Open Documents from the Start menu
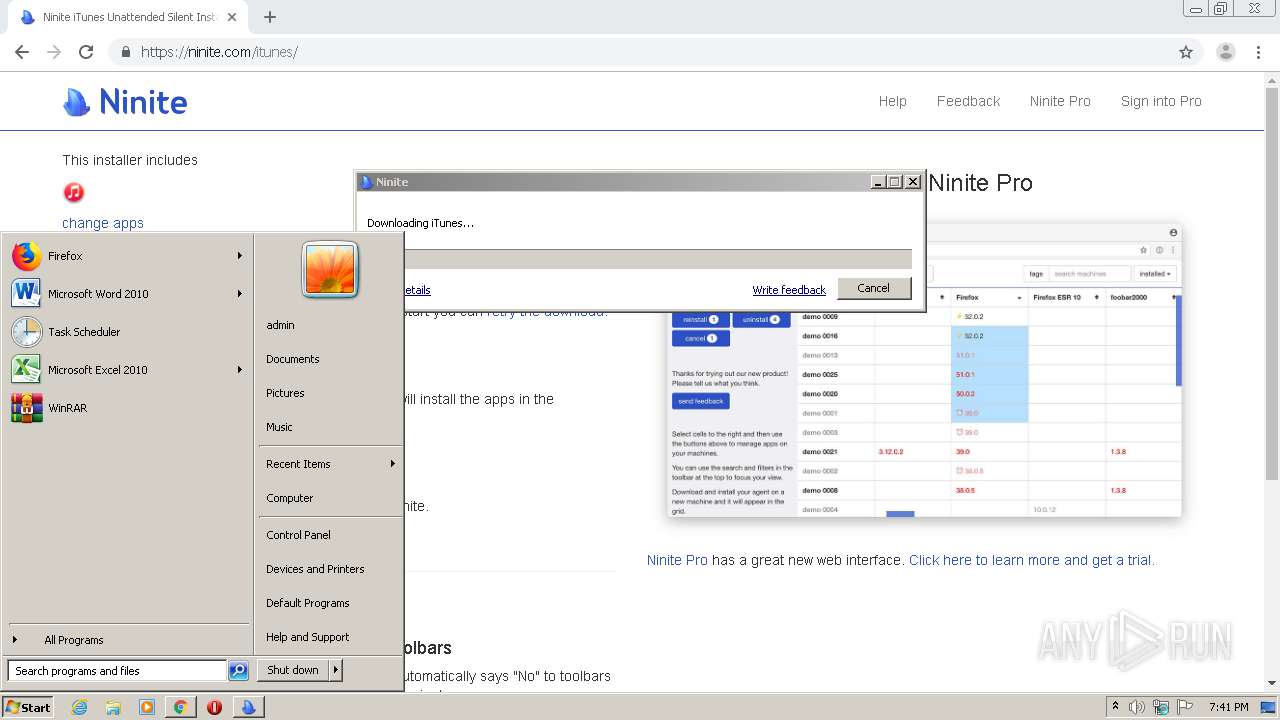The width and height of the screenshot is (1280, 720). [293, 359]
